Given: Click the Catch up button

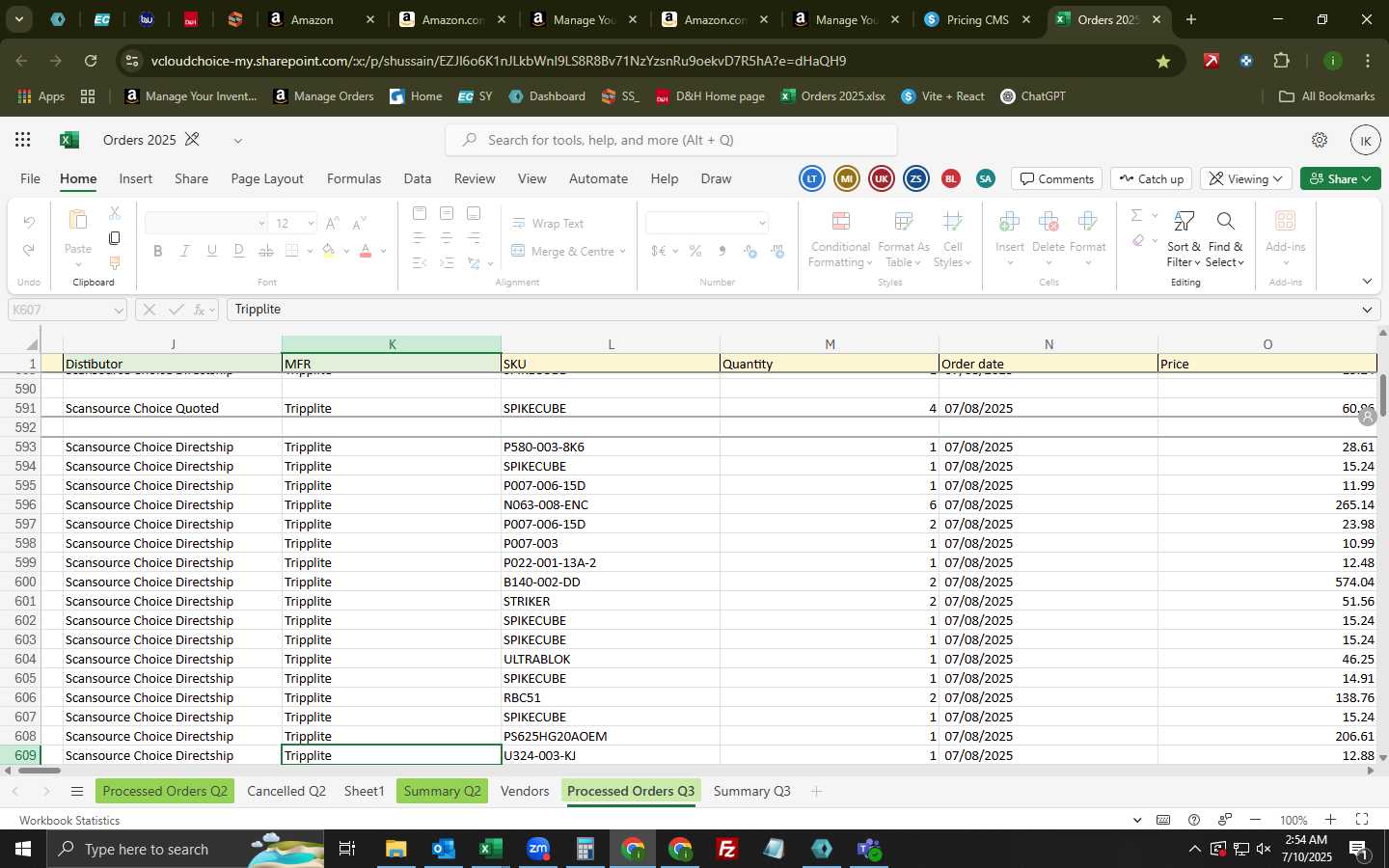Looking at the screenshot, I should tap(1151, 178).
